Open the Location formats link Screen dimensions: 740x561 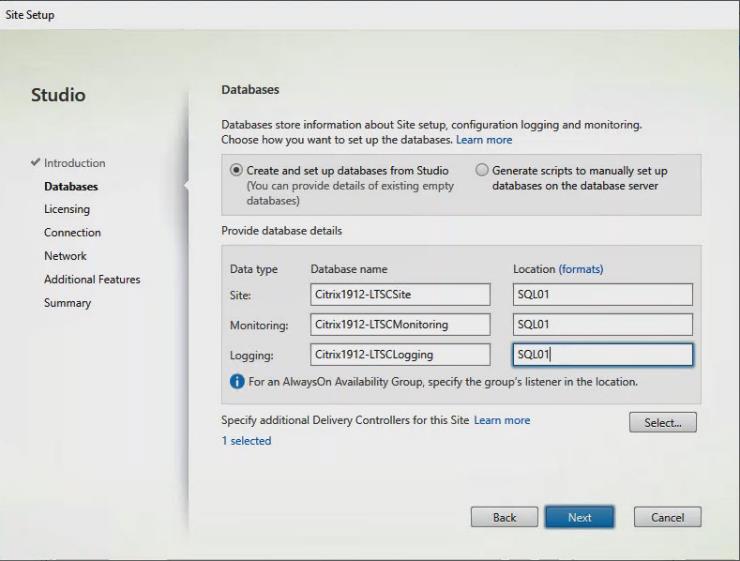click(581, 269)
